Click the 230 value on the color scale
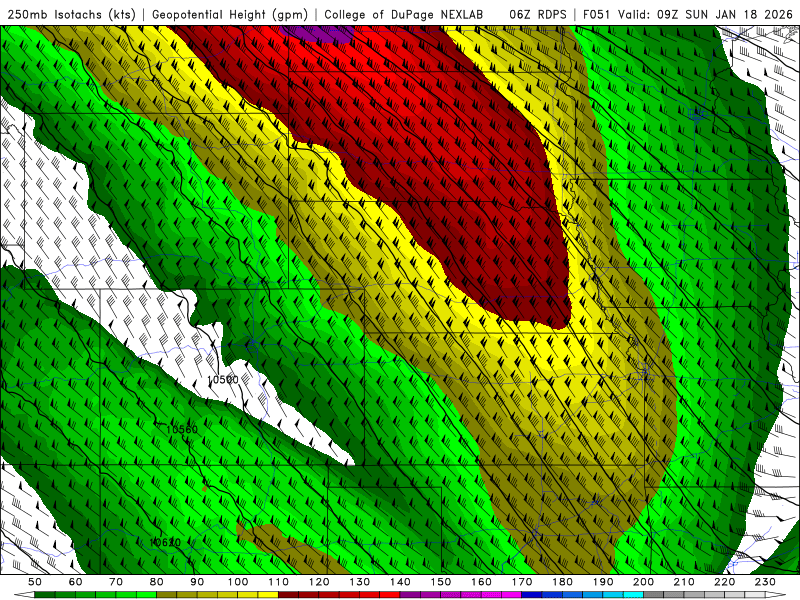The width and height of the screenshot is (800, 600). tap(765, 582)
